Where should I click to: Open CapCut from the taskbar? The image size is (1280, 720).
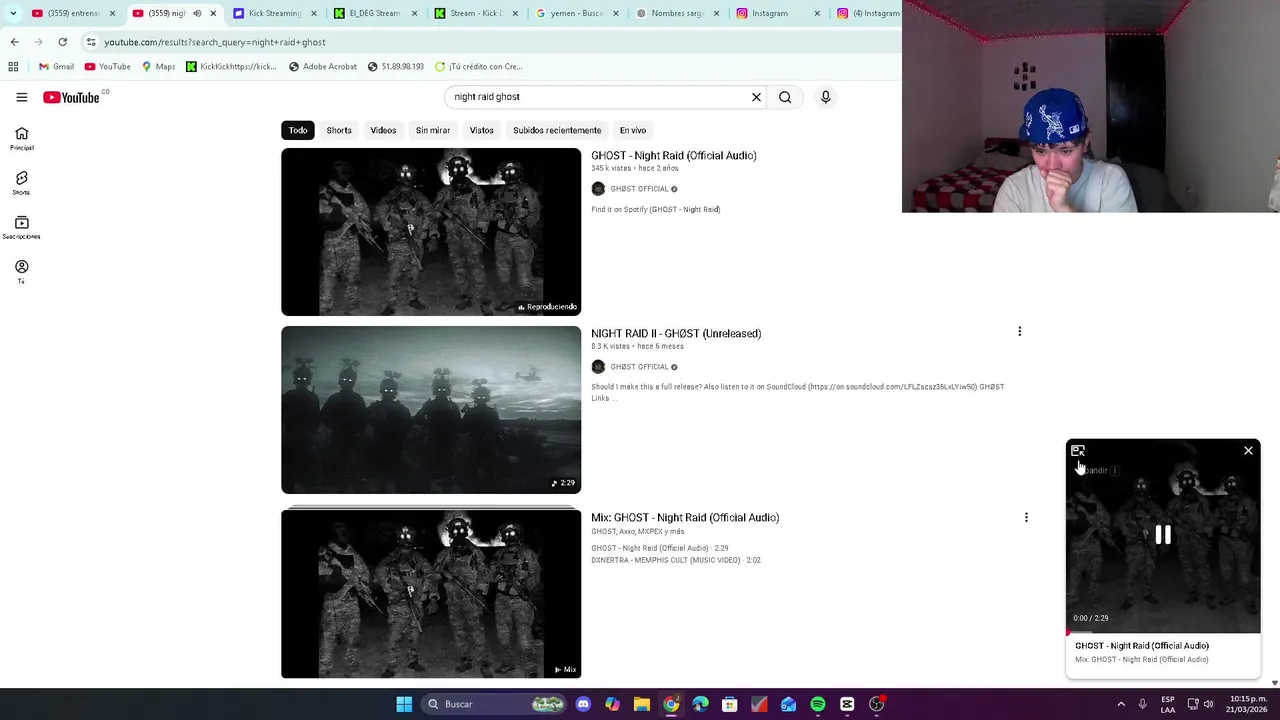847,704
